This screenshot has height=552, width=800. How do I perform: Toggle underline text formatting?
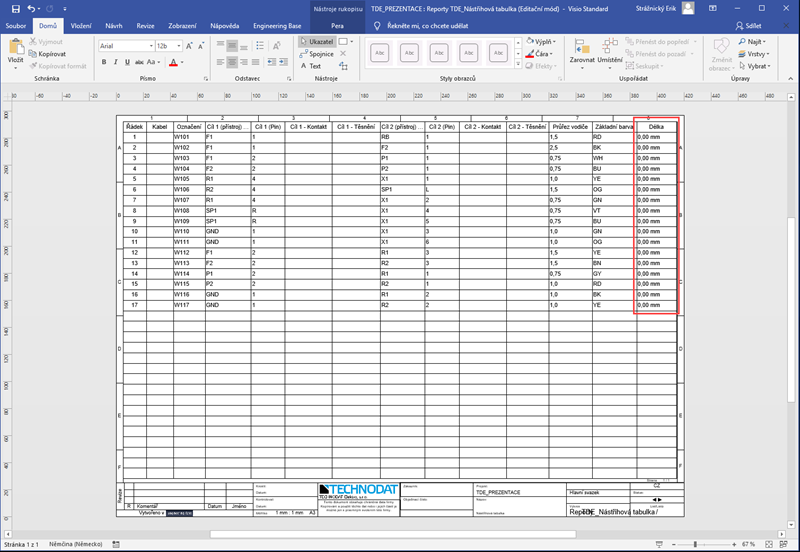tap(127, 62)
